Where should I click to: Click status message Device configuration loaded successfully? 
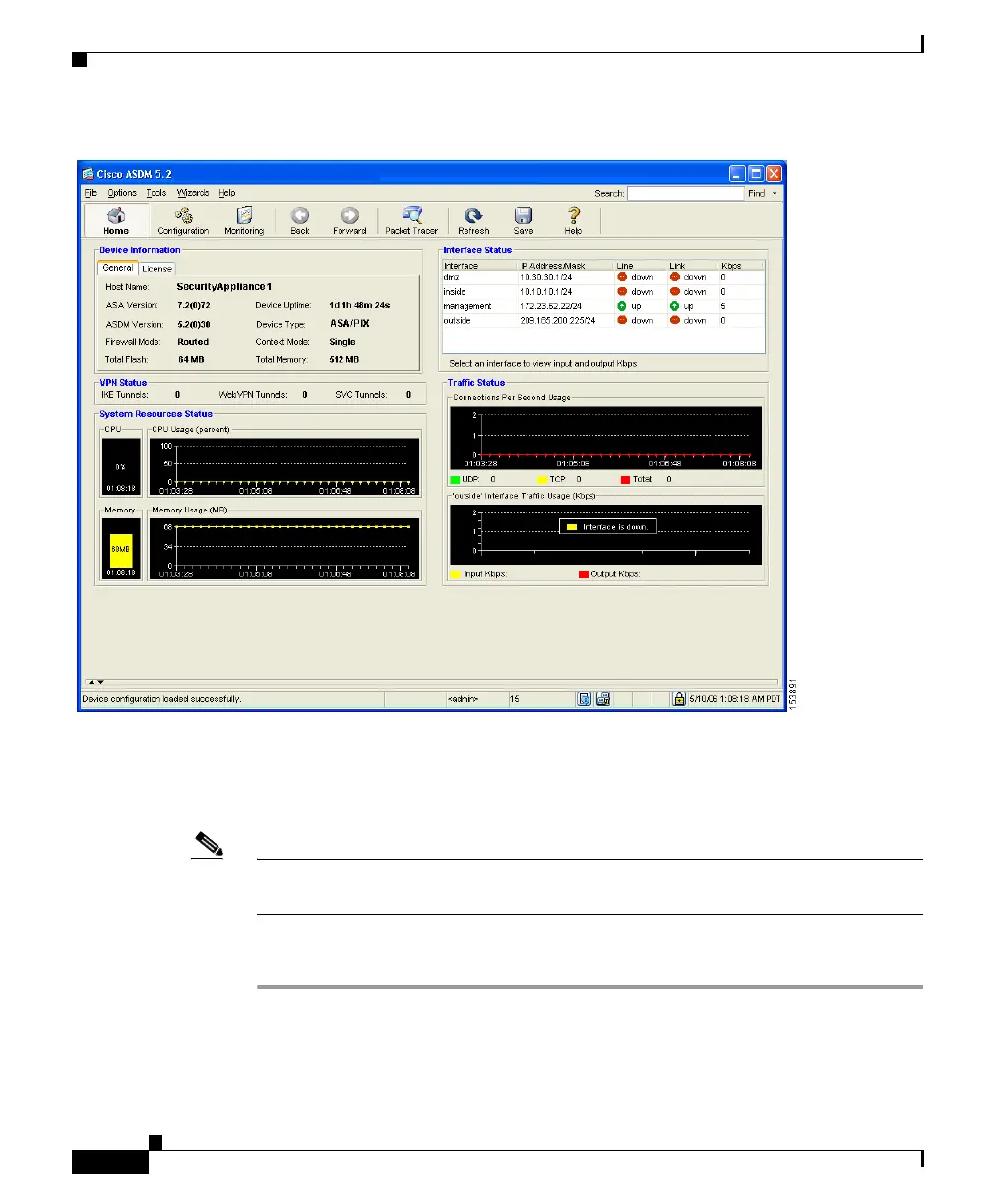point(162,699)
